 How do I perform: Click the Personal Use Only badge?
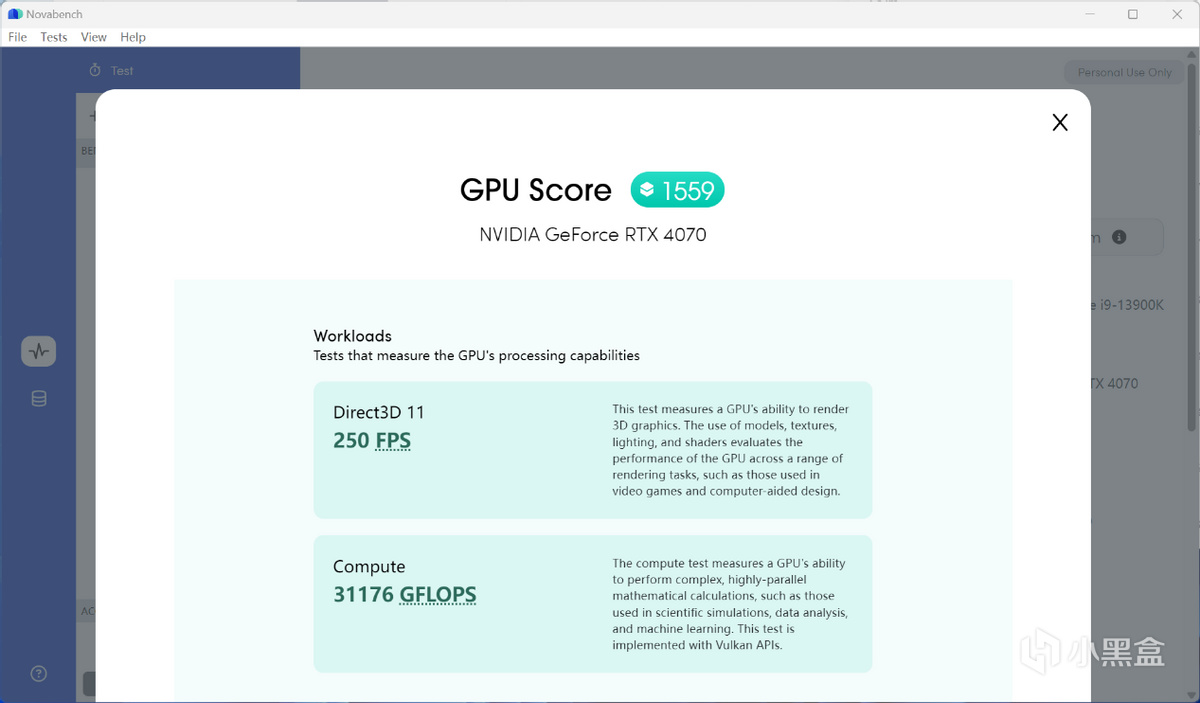pyautogui.click(x=1124, y=73)
